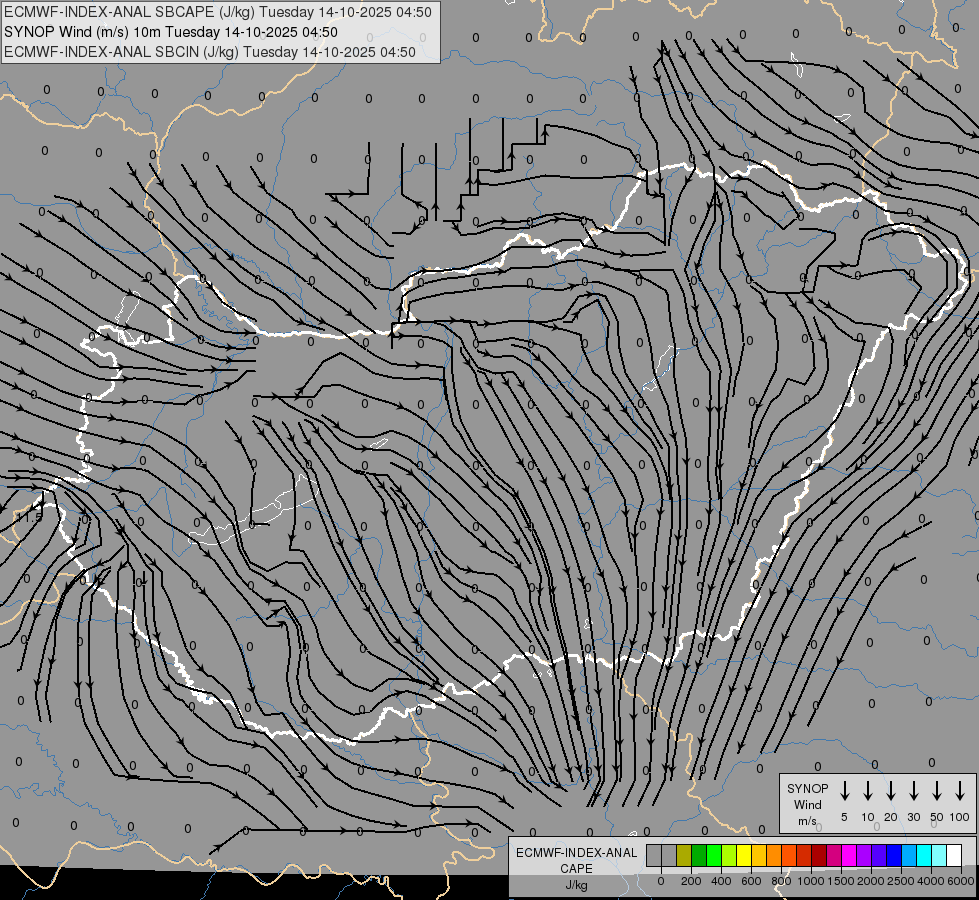
Task: Click the CAPE label in the colour legend
Action: 576,869
